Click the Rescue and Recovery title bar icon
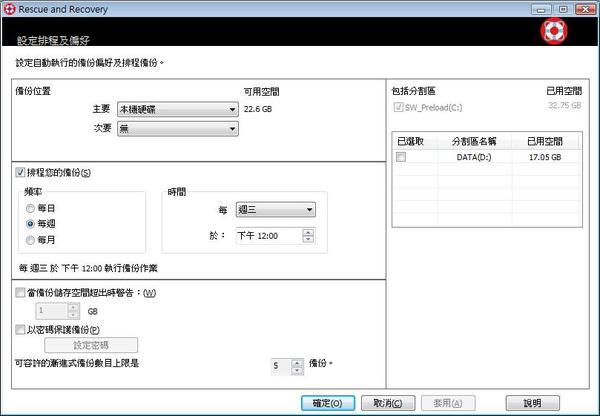This screenshot has height=416, width=600. tap(9, 9)
